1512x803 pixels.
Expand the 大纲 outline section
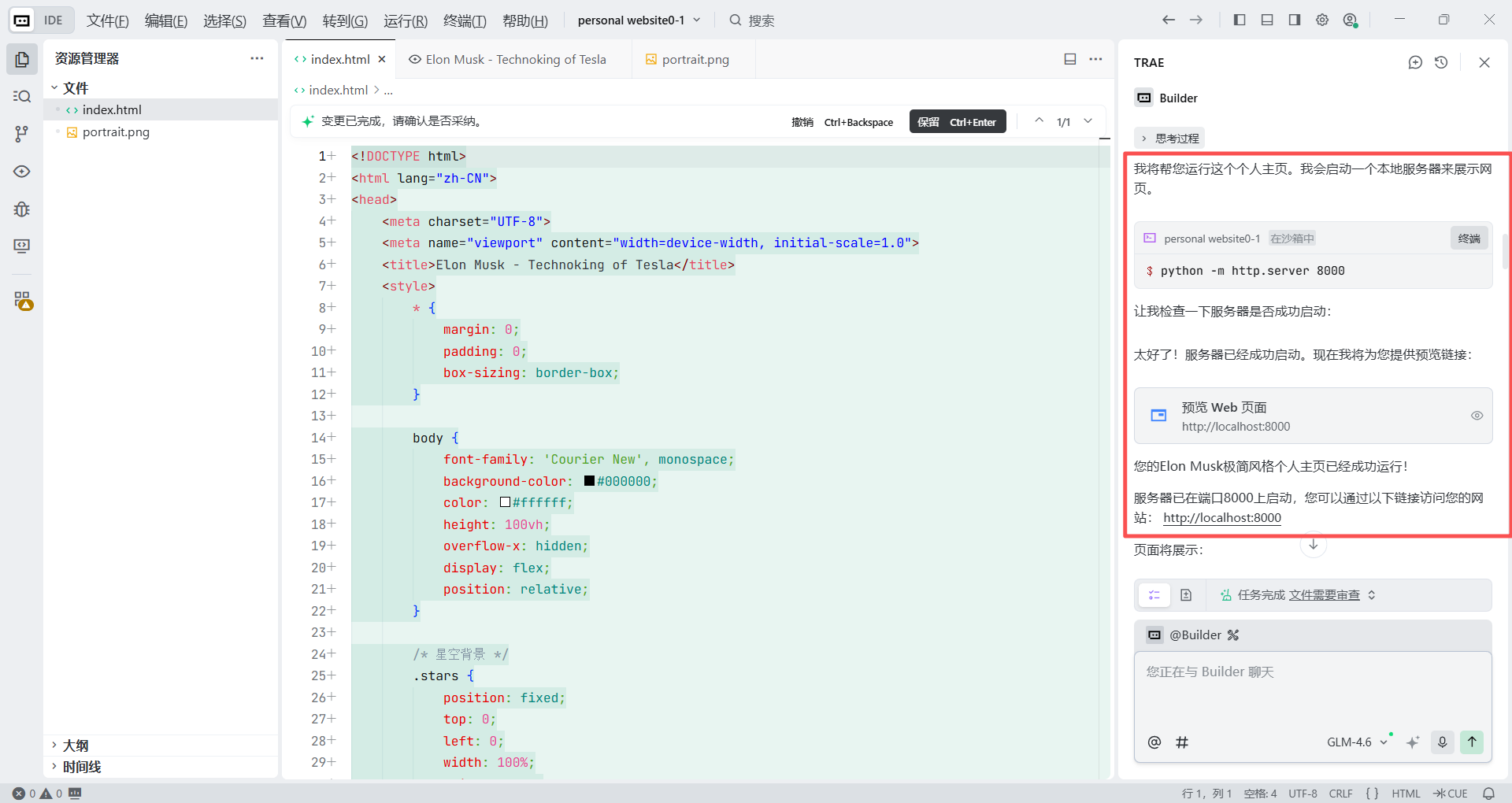click(x=75, y=745)
